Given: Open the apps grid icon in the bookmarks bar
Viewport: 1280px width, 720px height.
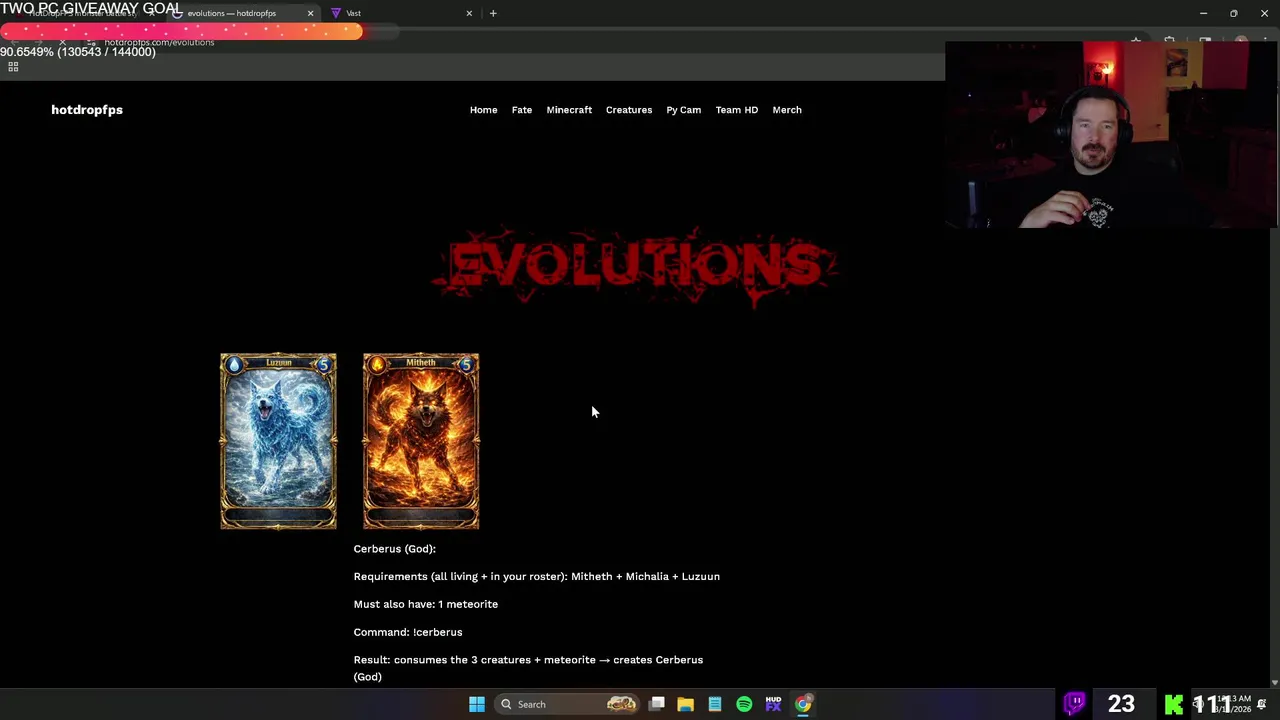Looking at the screenshot, I should click(x=13, y=67).
